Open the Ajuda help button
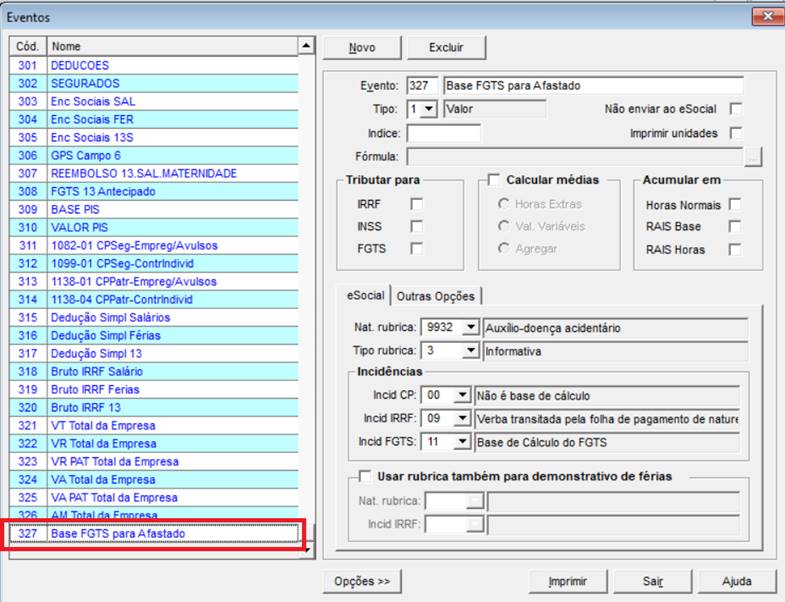Screen dimensions: 785x602 click(735, 581)
